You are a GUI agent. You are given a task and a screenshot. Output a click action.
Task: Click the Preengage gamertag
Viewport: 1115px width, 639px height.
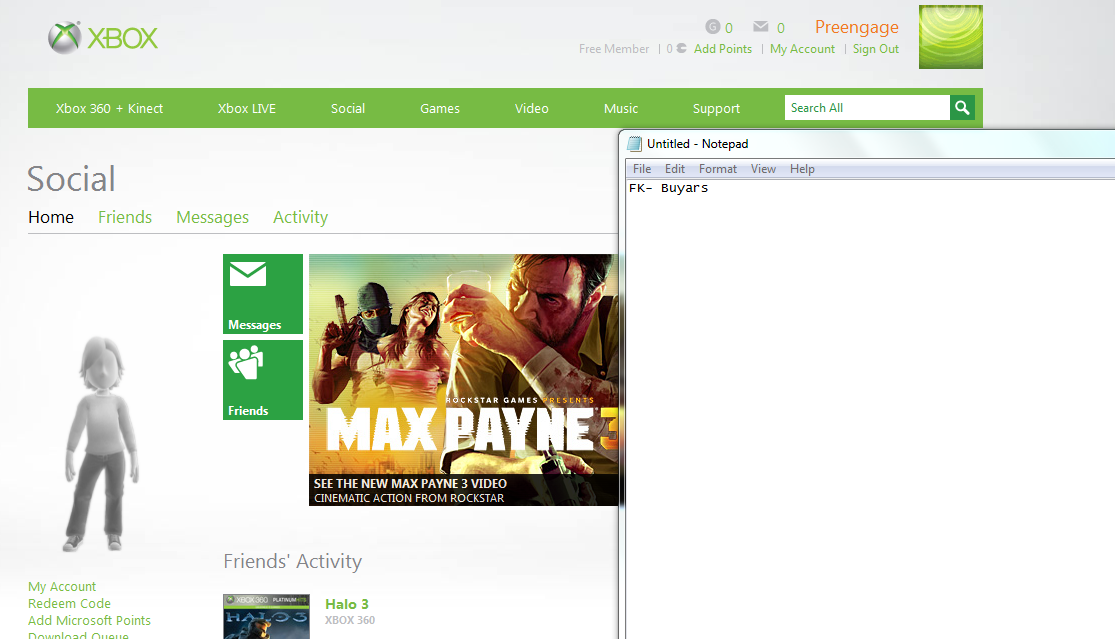(856, 27)
